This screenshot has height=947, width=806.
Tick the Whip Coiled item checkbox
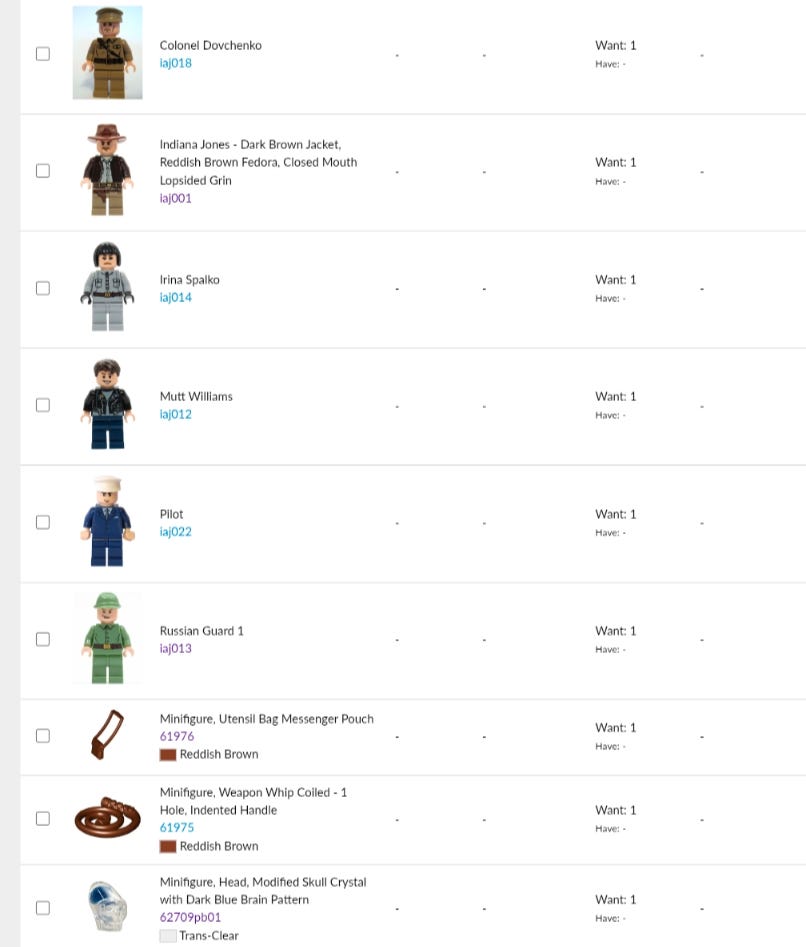coord(43,818)
